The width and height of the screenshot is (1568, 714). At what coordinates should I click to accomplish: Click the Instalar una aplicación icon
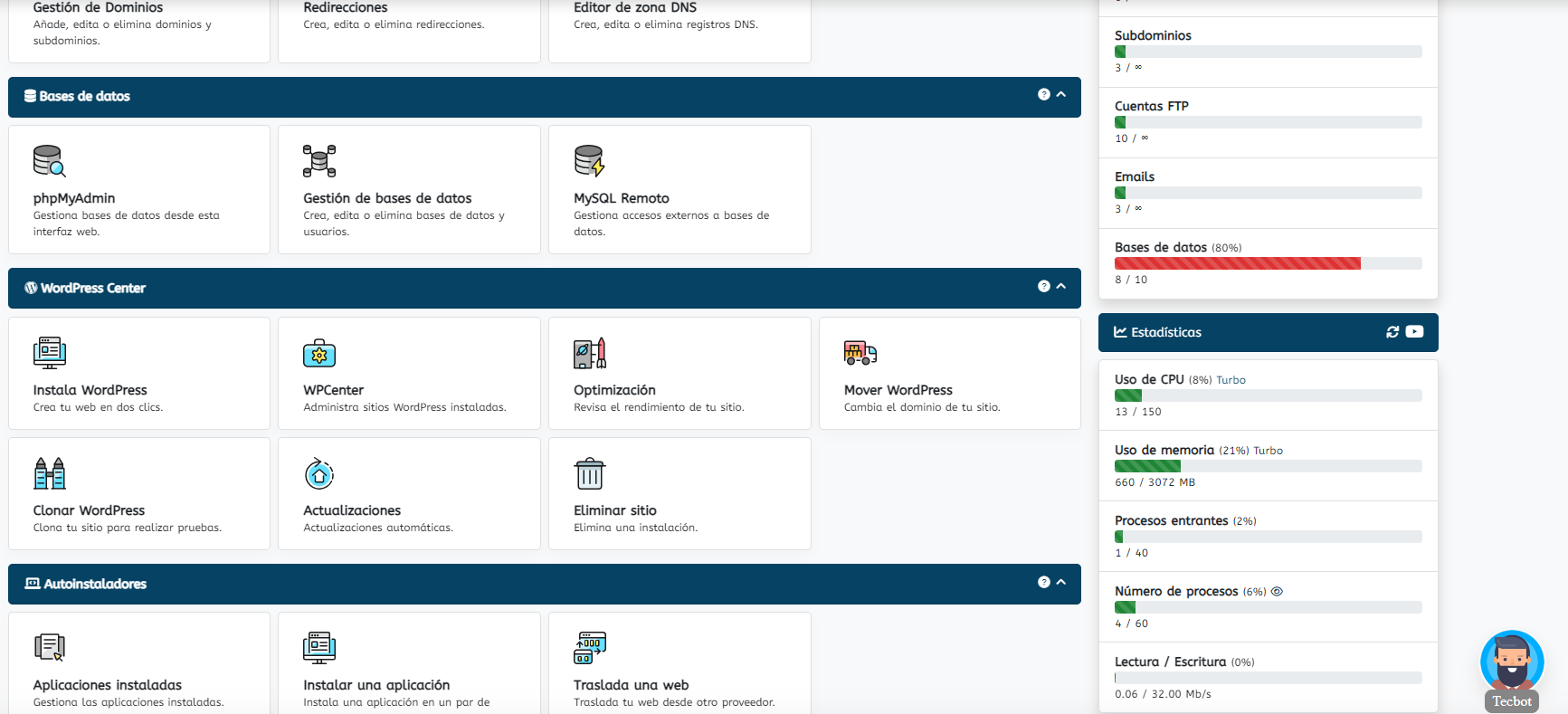pyautogui.click(x=319, y=648)
